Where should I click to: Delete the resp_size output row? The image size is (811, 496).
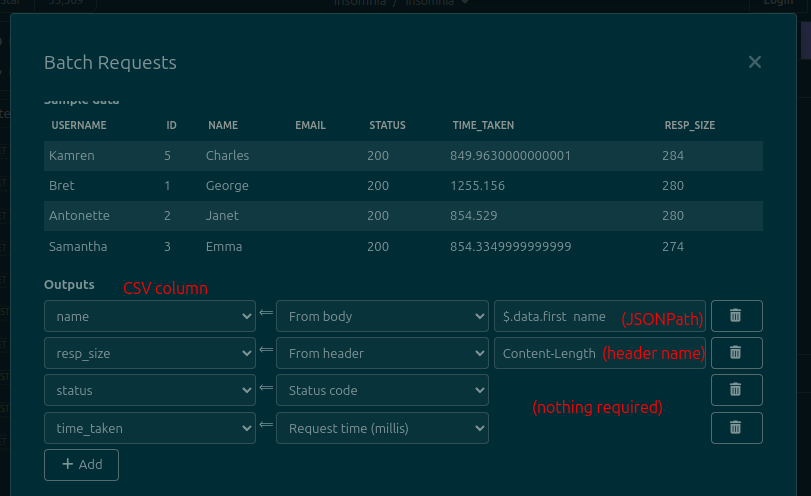point(737,353)
